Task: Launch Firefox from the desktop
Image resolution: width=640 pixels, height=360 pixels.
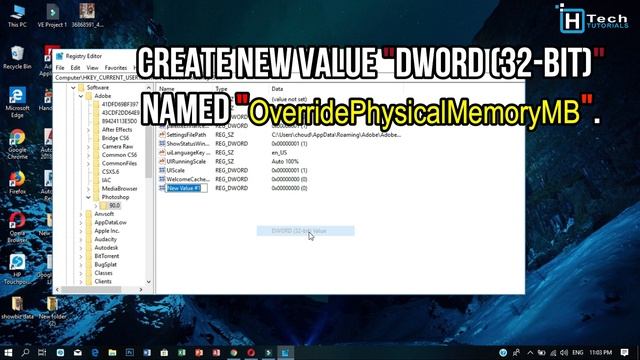Action: pyautogui.click(x=17, y=182)
